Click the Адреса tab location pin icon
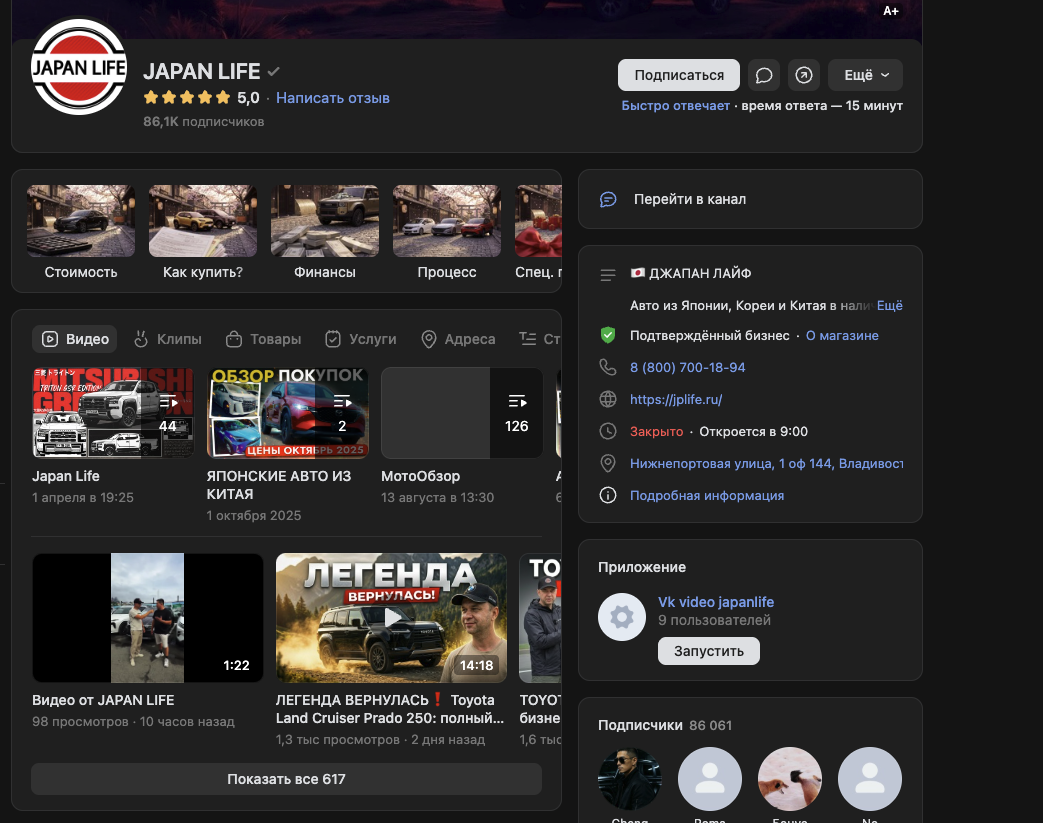1043x823 pixels. click(429, 339)
